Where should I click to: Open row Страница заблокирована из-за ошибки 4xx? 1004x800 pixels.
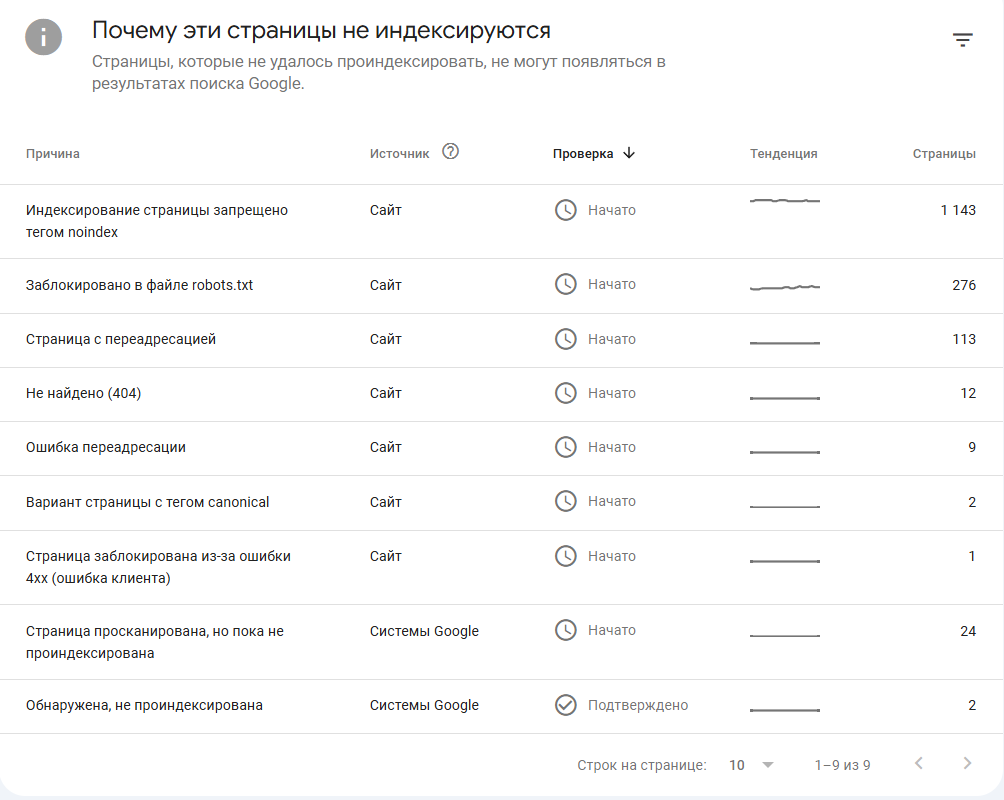(502, 567)
